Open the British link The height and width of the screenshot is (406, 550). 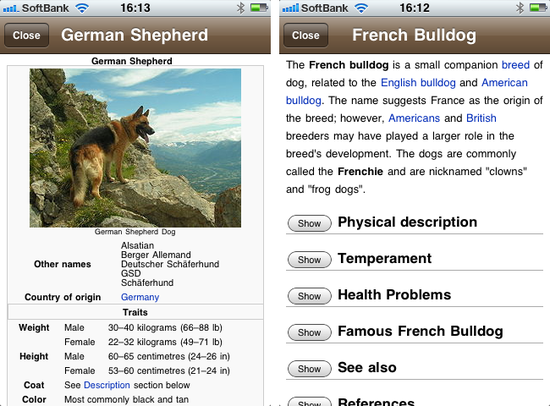(x=481, y=118)
